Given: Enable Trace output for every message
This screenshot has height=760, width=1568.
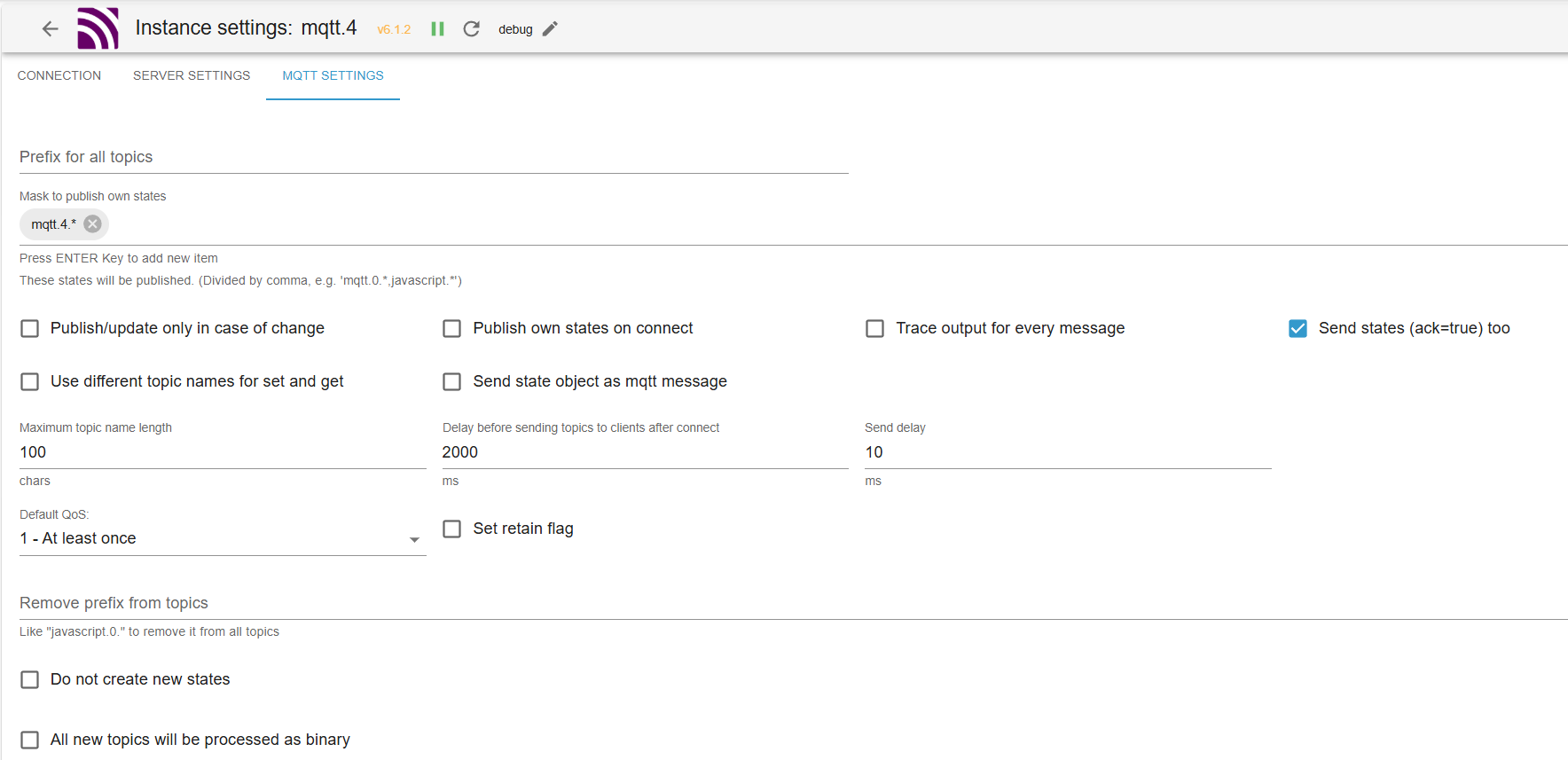Looking at the screenshot, I should point(875,329).
